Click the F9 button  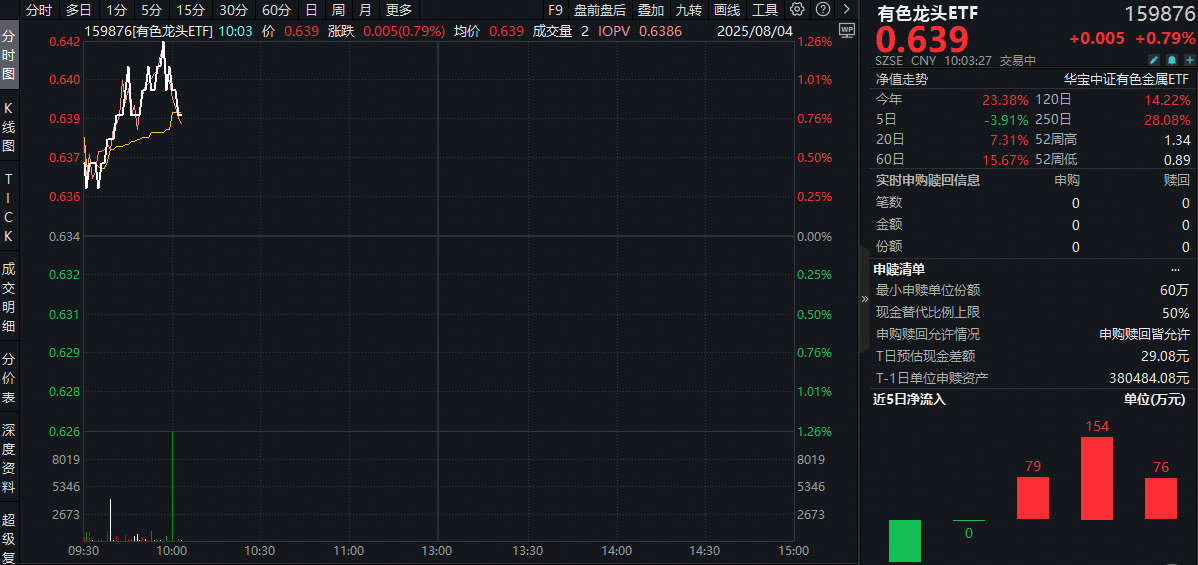tap(556, 10)
